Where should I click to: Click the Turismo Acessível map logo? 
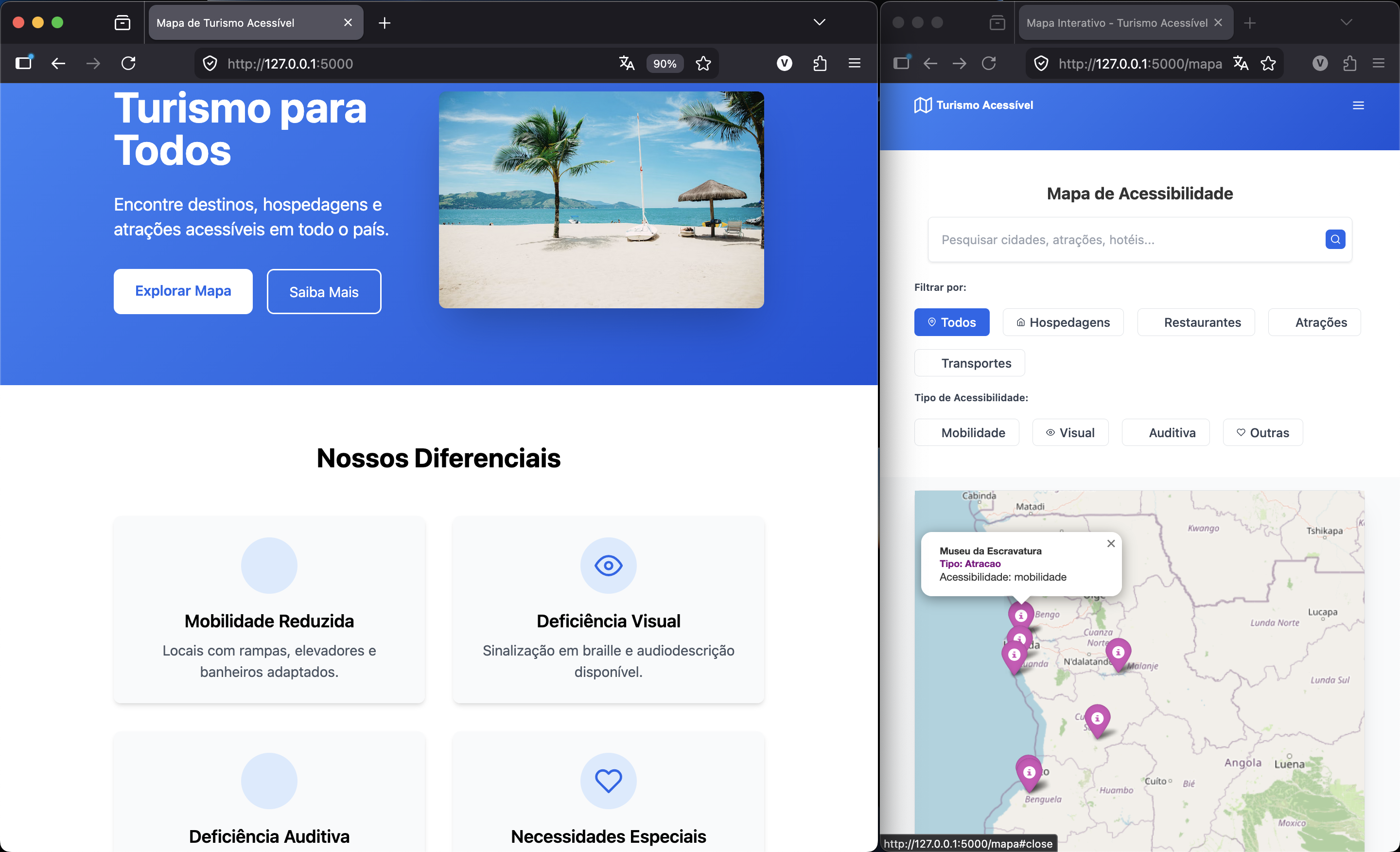point(923,105)
